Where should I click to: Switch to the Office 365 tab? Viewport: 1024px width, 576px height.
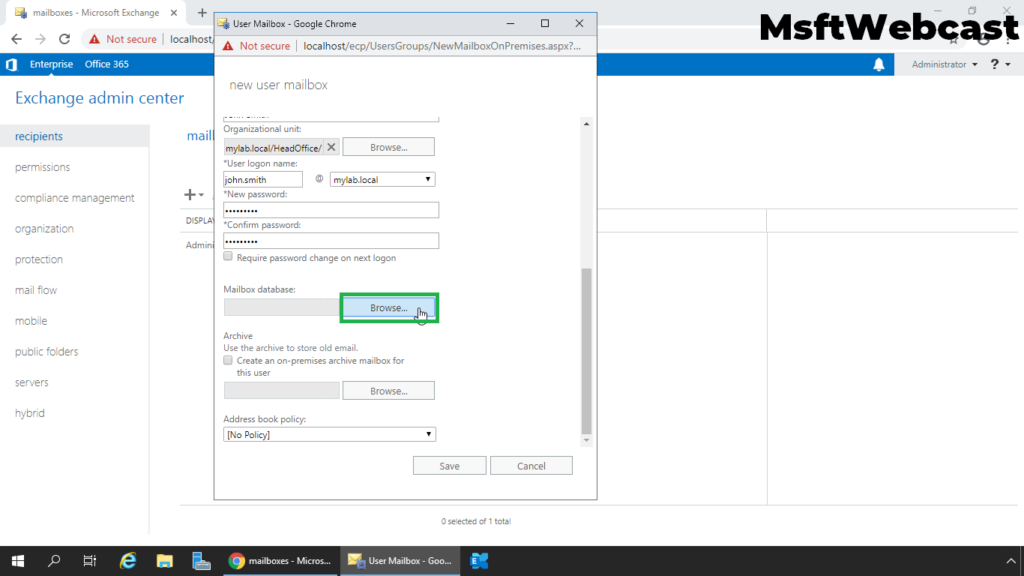coord(106,64)
